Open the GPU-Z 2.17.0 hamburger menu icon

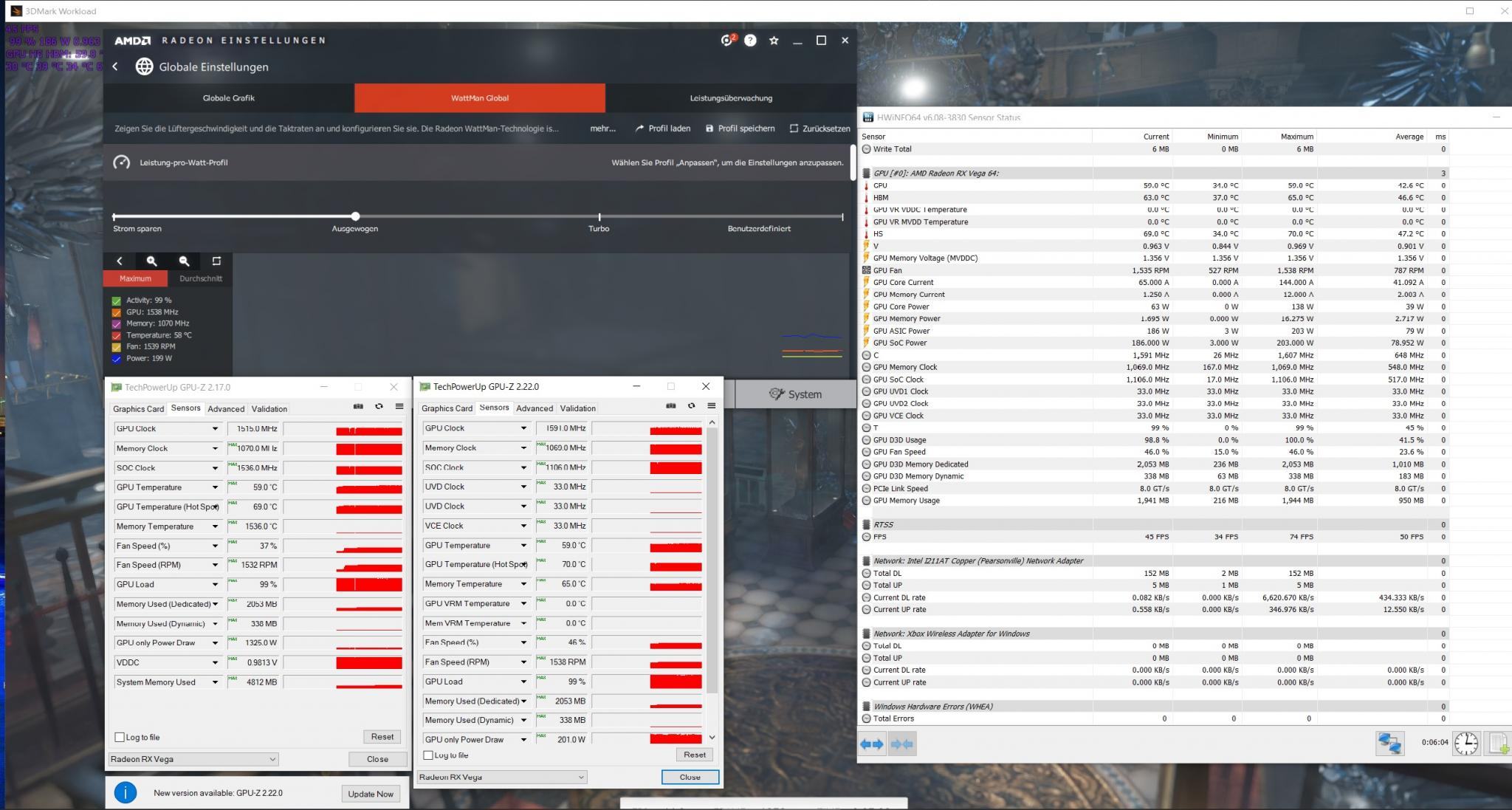click(399, 406)
